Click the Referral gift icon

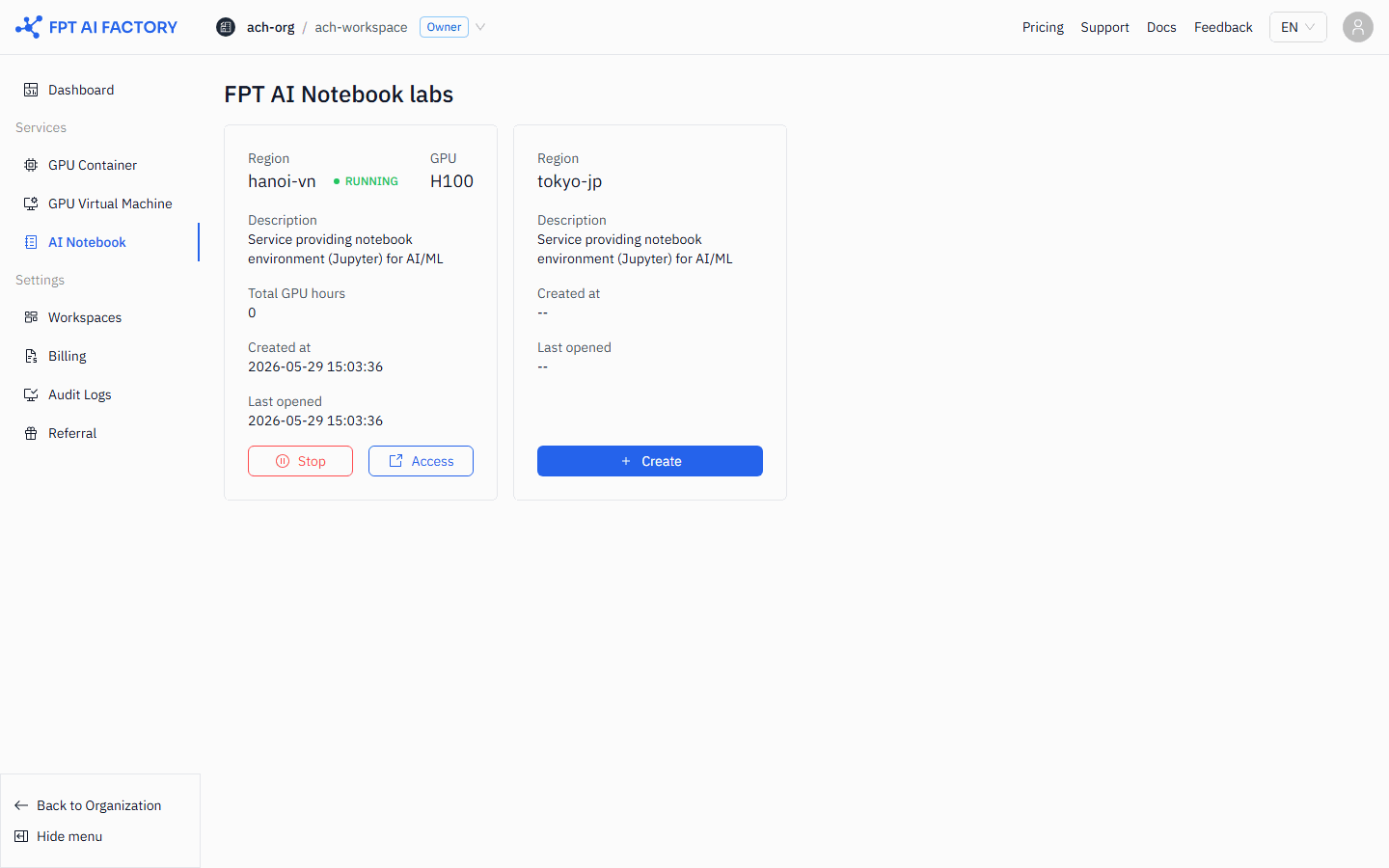[x=31, y=433]
